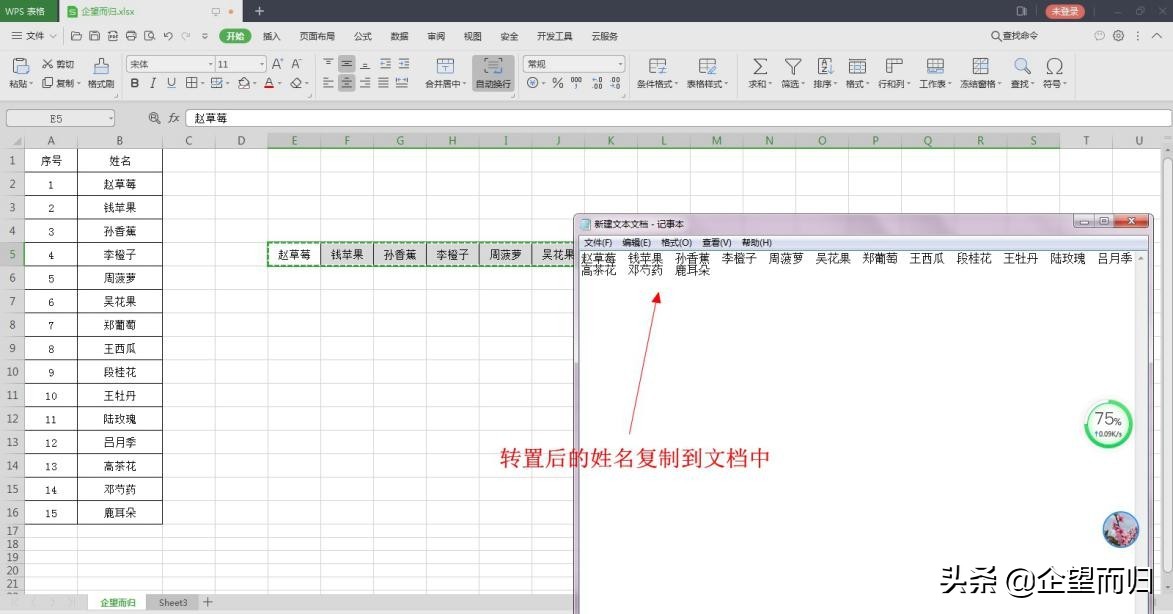Image resolution: width=1173 pixels, height=614 pixels.
Task: Add a new sheet with the plus button
Action: (x=208, y=602)
